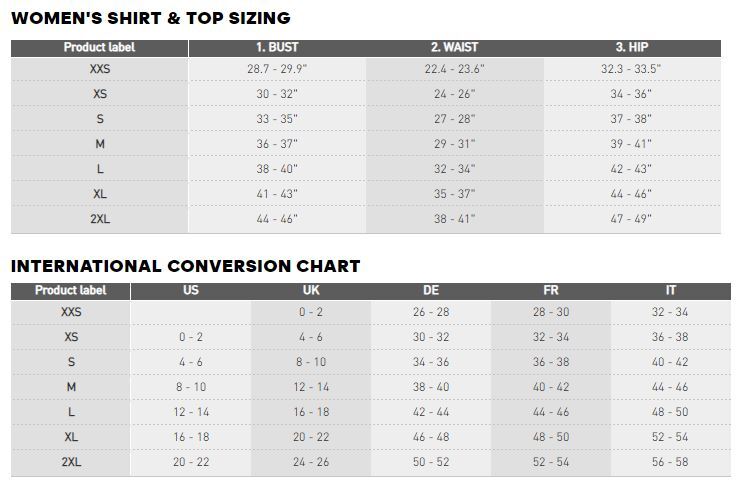Click the 3. HIP column header
Screen dimensions: 744x488
pos(632,47)
